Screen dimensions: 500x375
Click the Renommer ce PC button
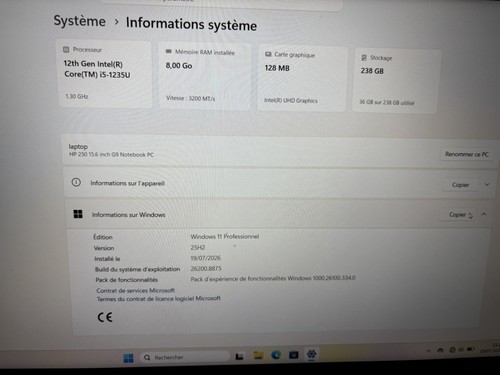click(467, 154)
